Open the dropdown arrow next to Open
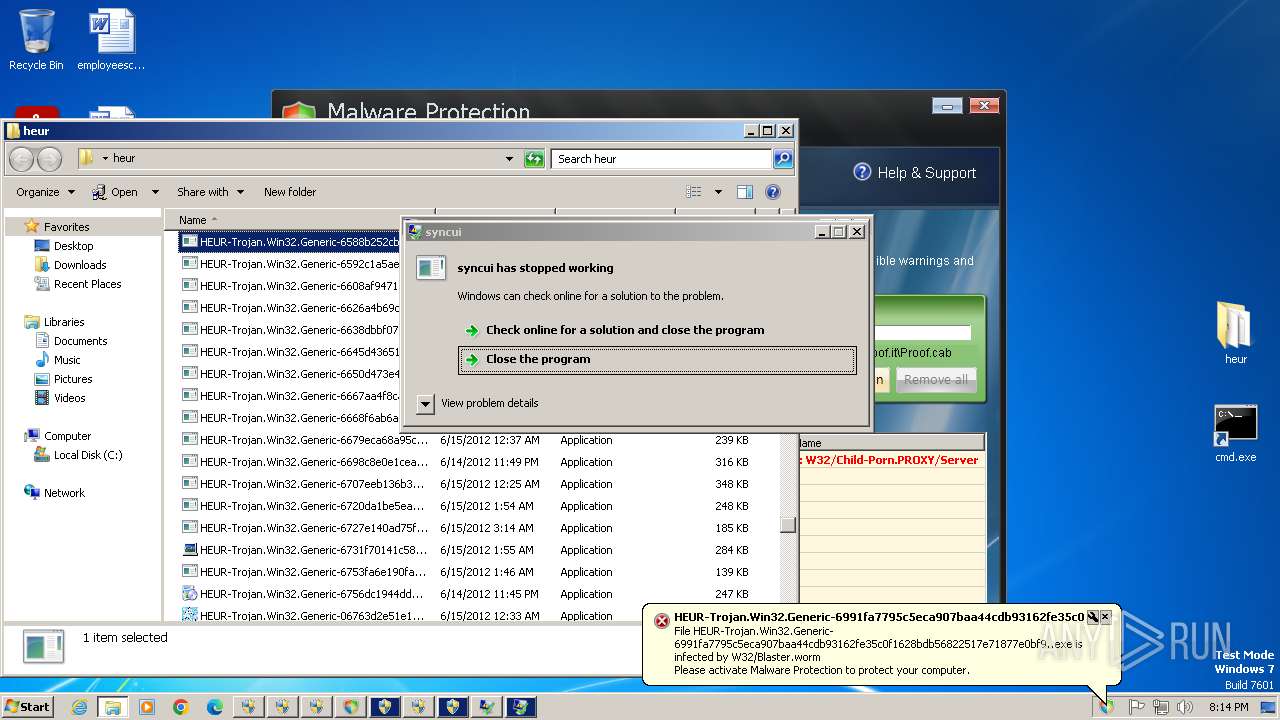The height and width of the screenshot is (720, 1280). (155, 192)
